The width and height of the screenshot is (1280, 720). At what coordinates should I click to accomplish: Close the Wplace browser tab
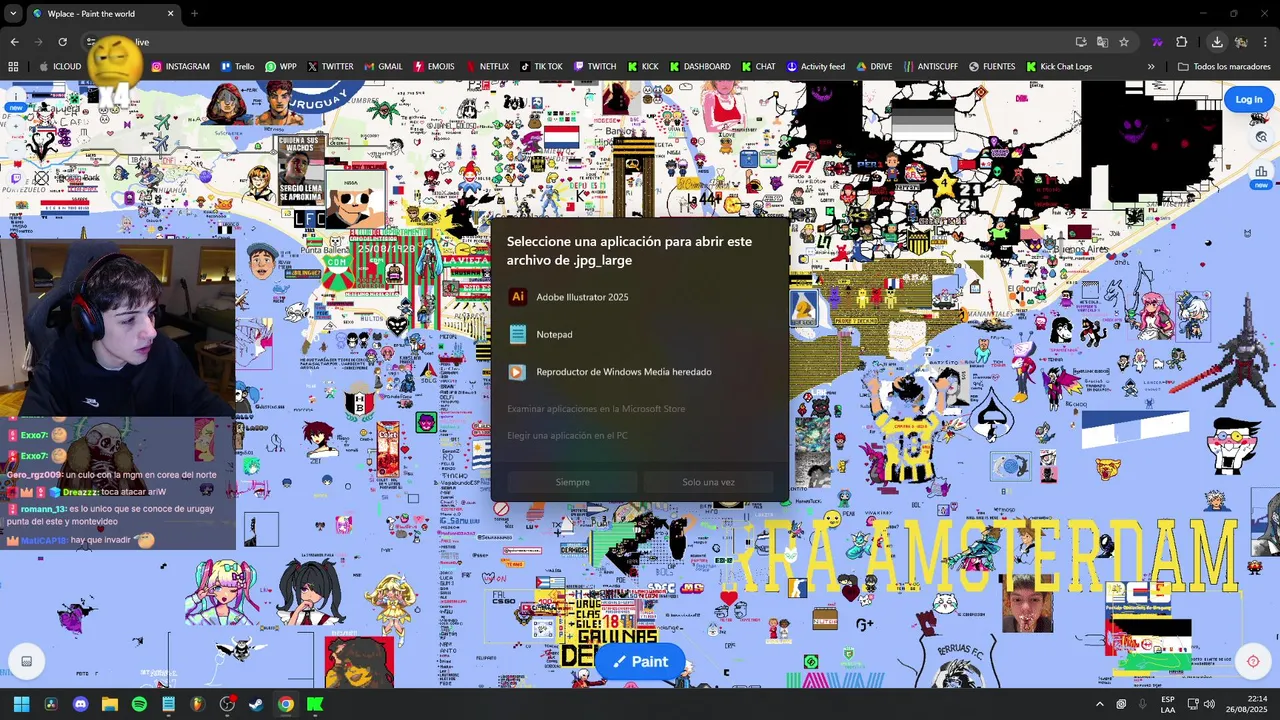point(170,14)
